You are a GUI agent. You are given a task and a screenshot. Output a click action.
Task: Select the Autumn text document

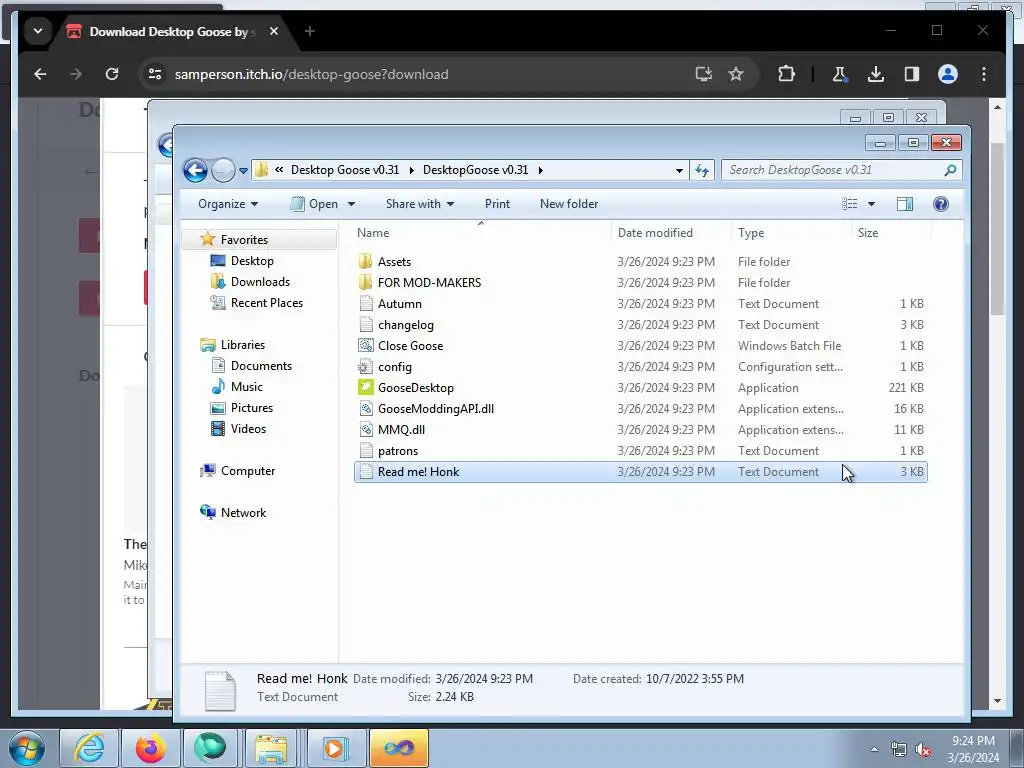[x=399, y=304]
